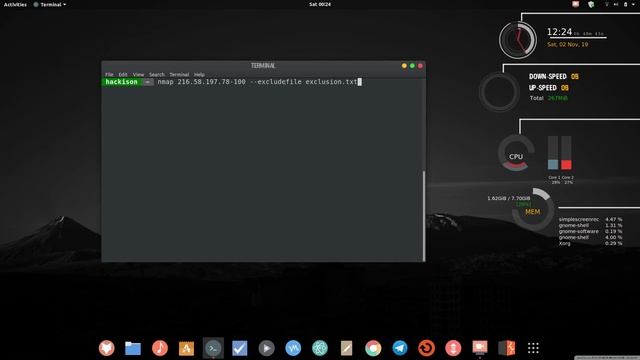Open the View menu in Terminal
Image resolution: width=640 pixels, height=360 pixels.
138,74
